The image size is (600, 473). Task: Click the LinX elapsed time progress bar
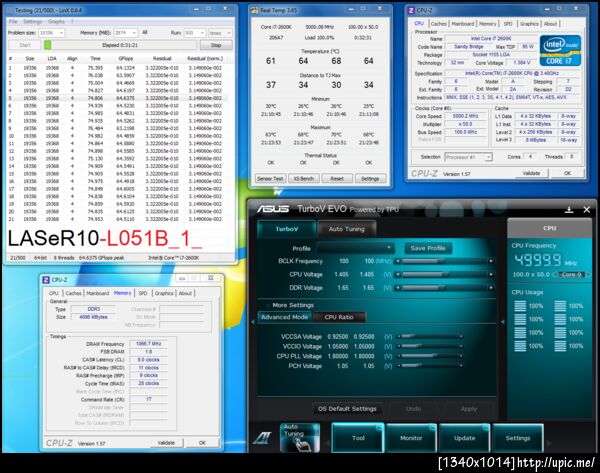click(120, 45)
